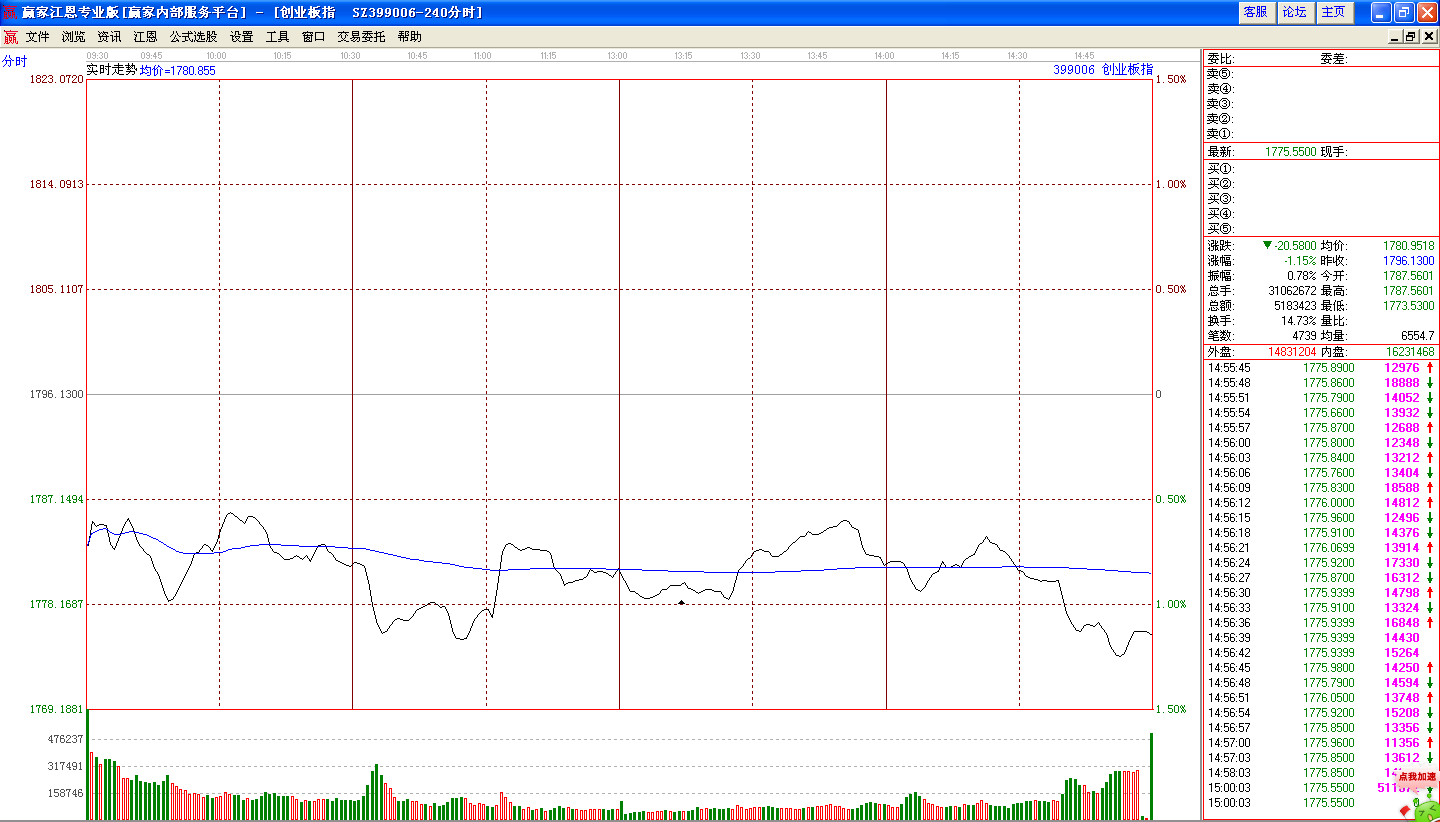This screenshot has height=822, width=1440.
Task: Click the 均量 value 6554.7
Action: (1418, 335)
